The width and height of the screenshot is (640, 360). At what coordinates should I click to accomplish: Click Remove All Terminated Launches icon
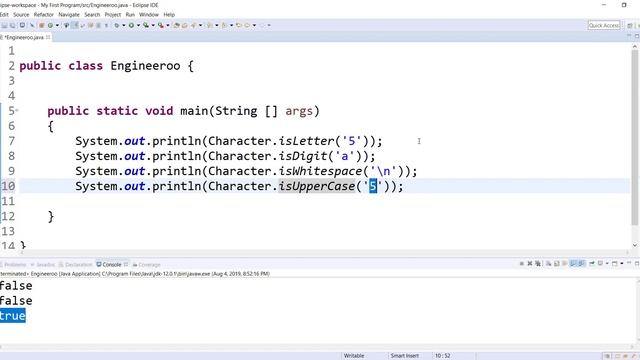pos(538,264)
